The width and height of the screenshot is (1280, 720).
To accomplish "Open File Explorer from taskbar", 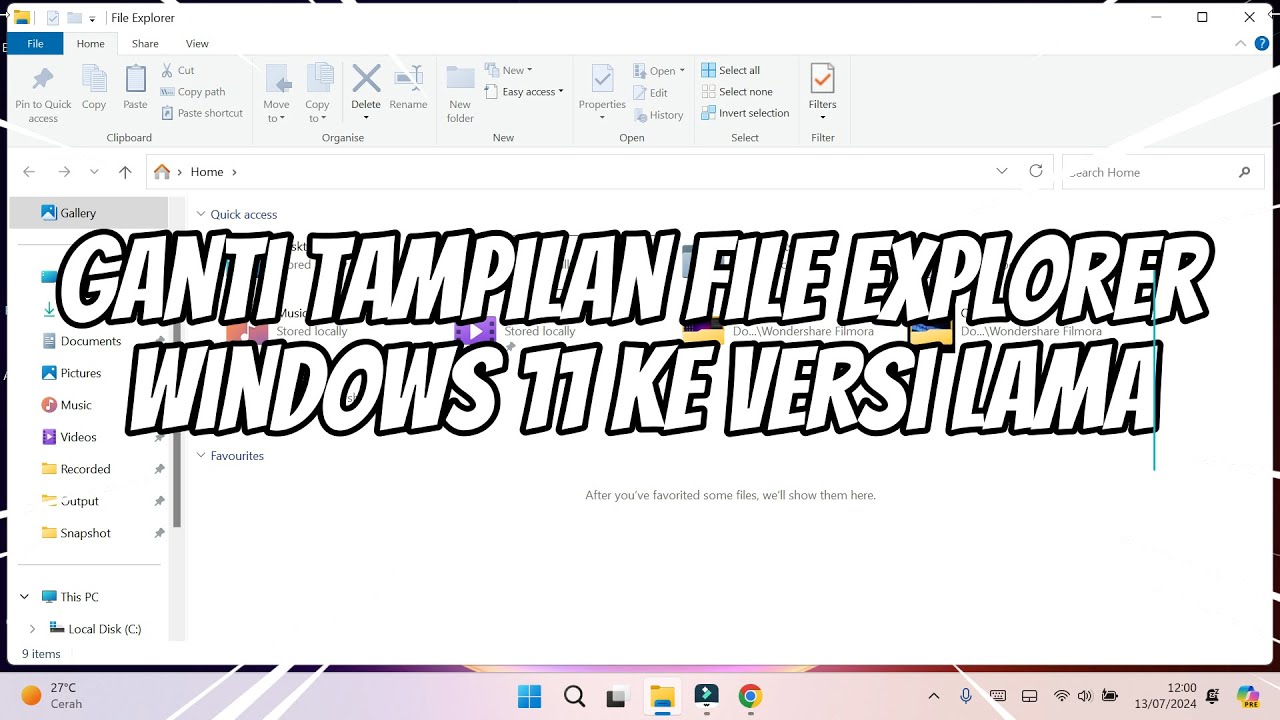I will (x=662, y=696).
